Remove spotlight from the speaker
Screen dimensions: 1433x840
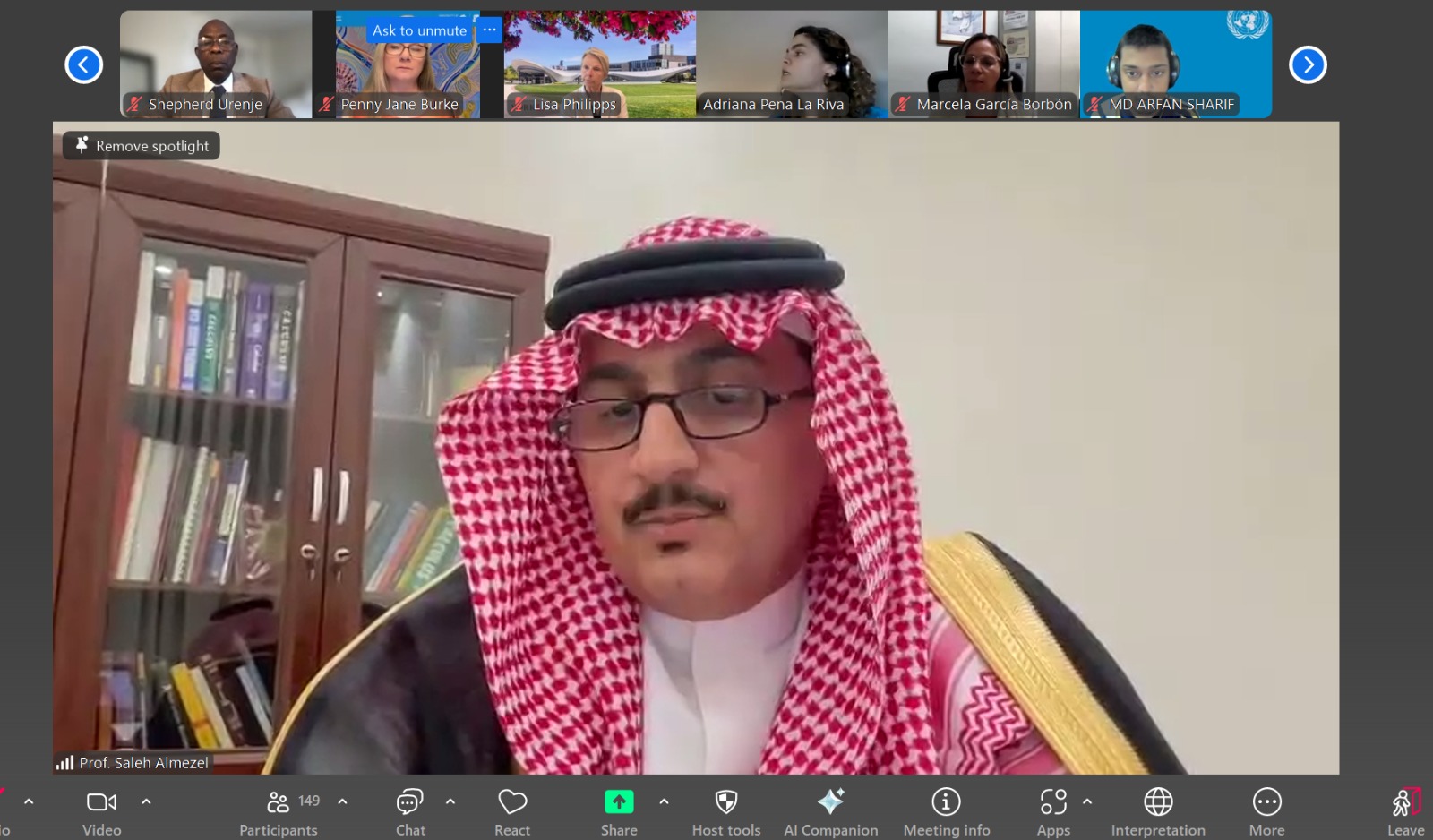tap(142, 146)
